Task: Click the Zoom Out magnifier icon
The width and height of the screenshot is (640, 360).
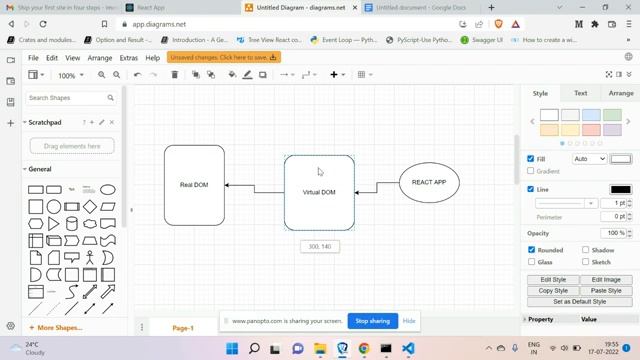Action: [117, 75]
